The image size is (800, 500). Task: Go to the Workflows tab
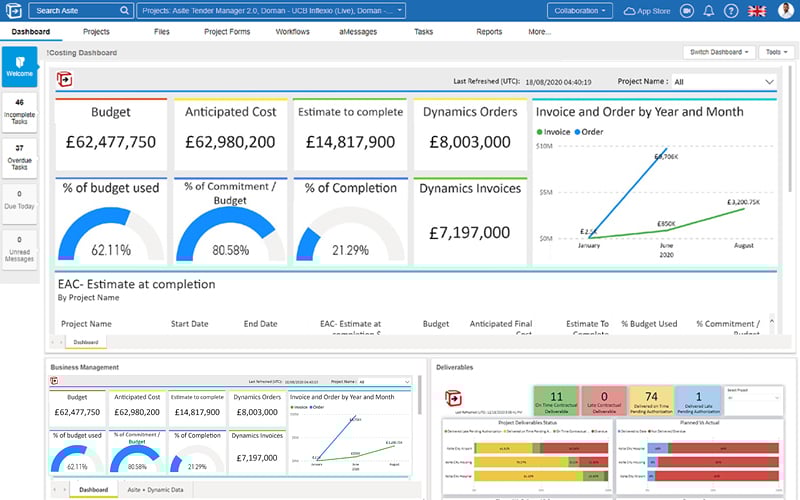click(292, 32)
